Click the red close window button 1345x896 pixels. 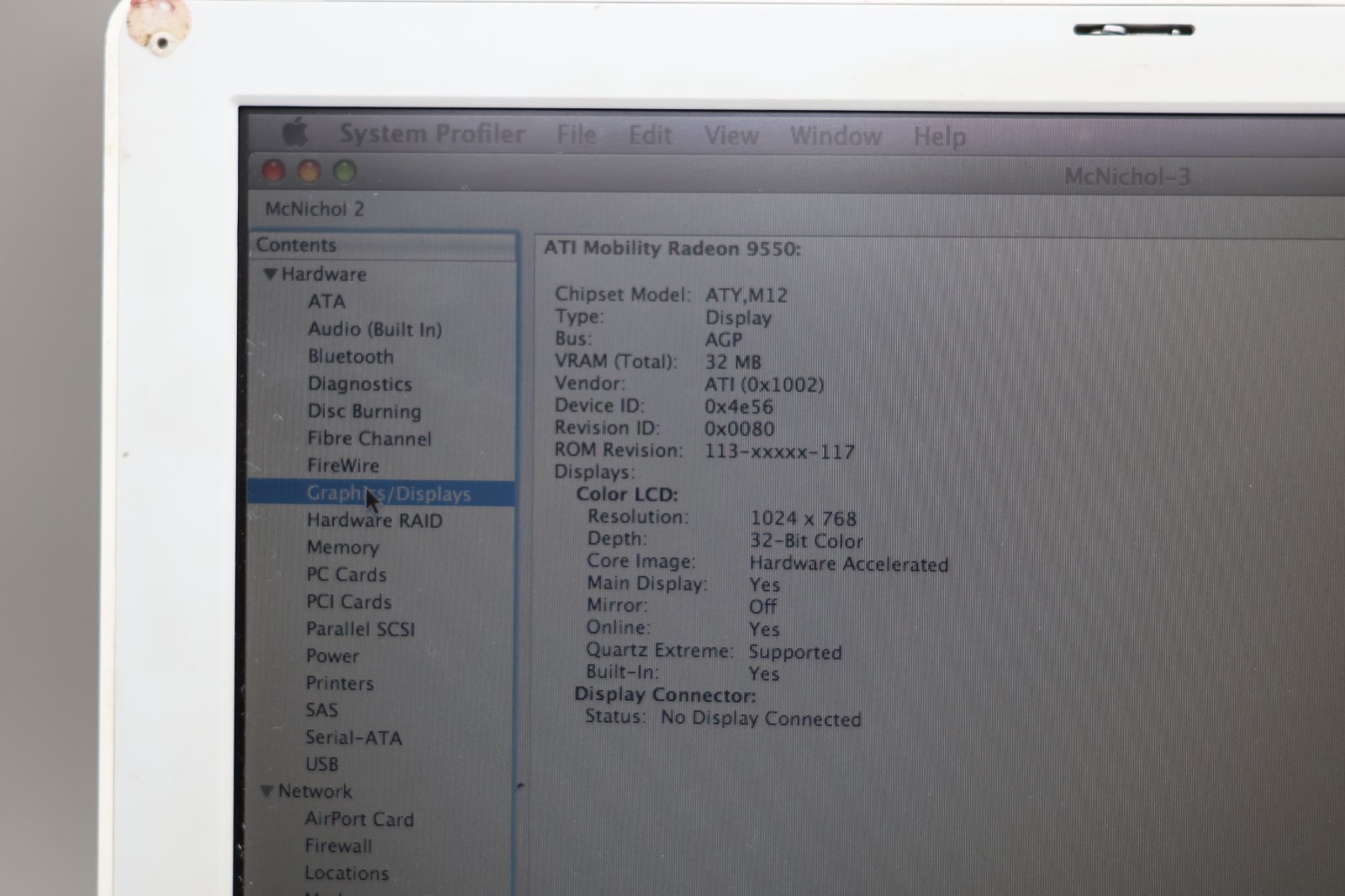point(273,171)
